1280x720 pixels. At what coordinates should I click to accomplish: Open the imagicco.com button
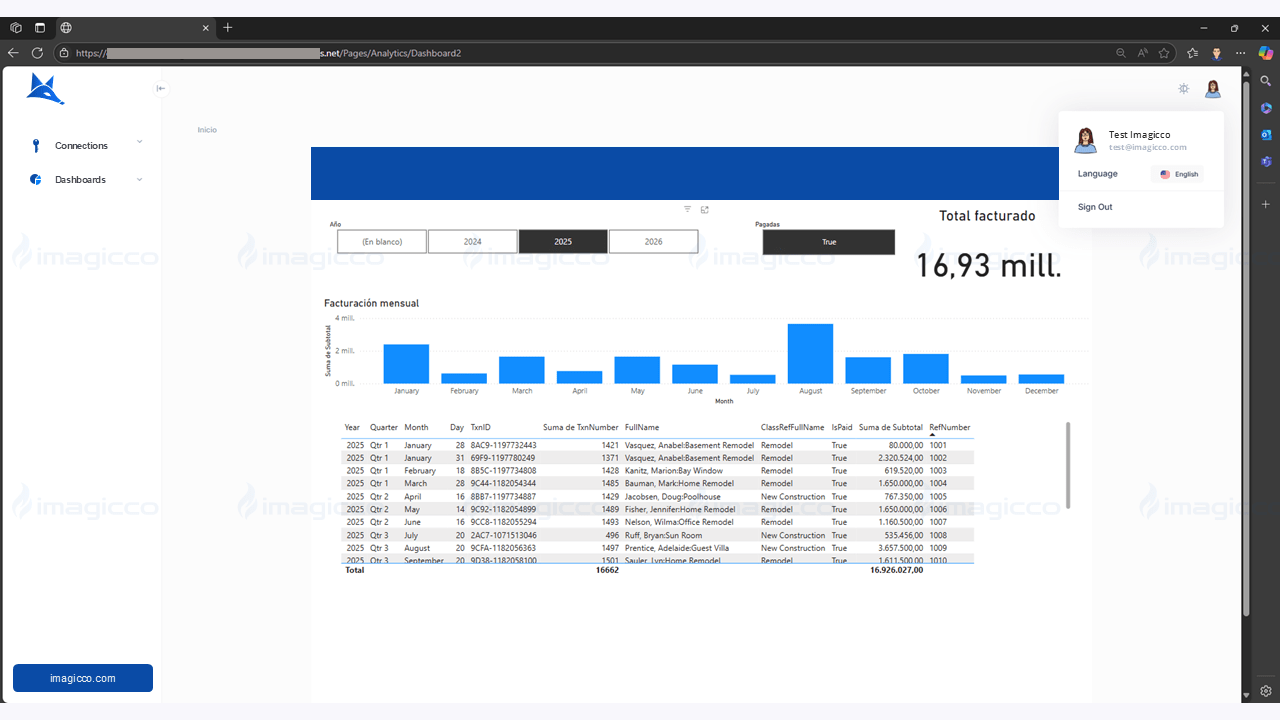click(x=83, y=678)
